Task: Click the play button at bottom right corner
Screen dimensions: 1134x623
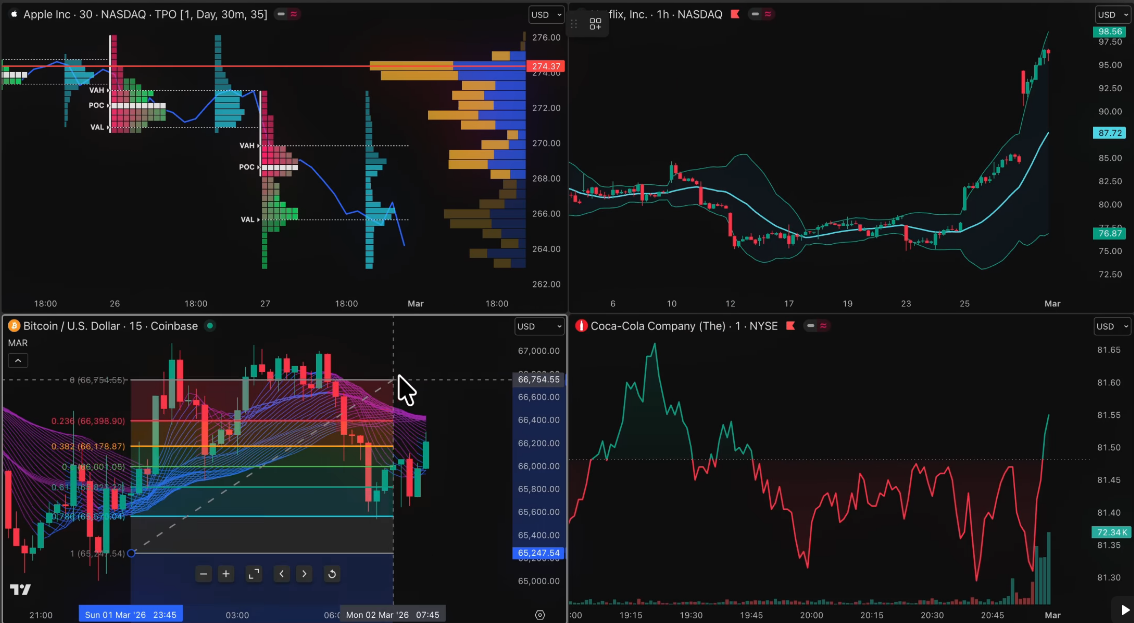Action: [x=1124, y=611]
